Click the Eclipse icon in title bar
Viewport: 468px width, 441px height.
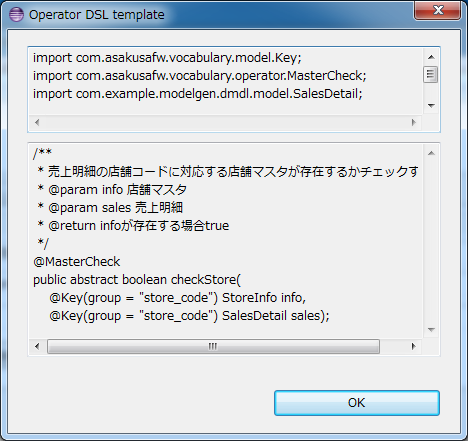click(16, 15)
